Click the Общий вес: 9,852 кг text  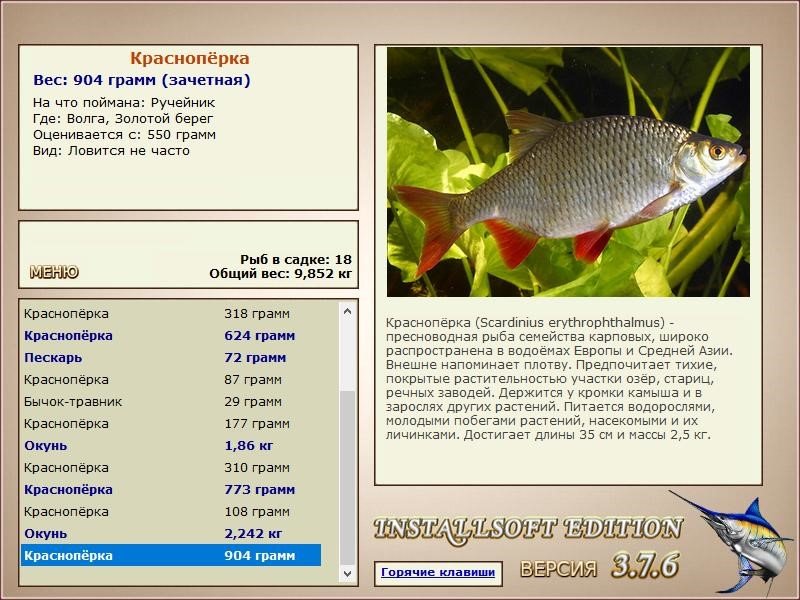[281, 273]
